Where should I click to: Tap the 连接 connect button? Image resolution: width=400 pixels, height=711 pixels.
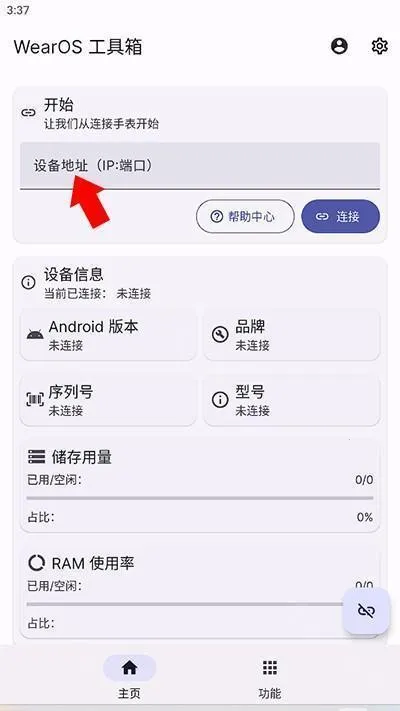pos(341,217)
